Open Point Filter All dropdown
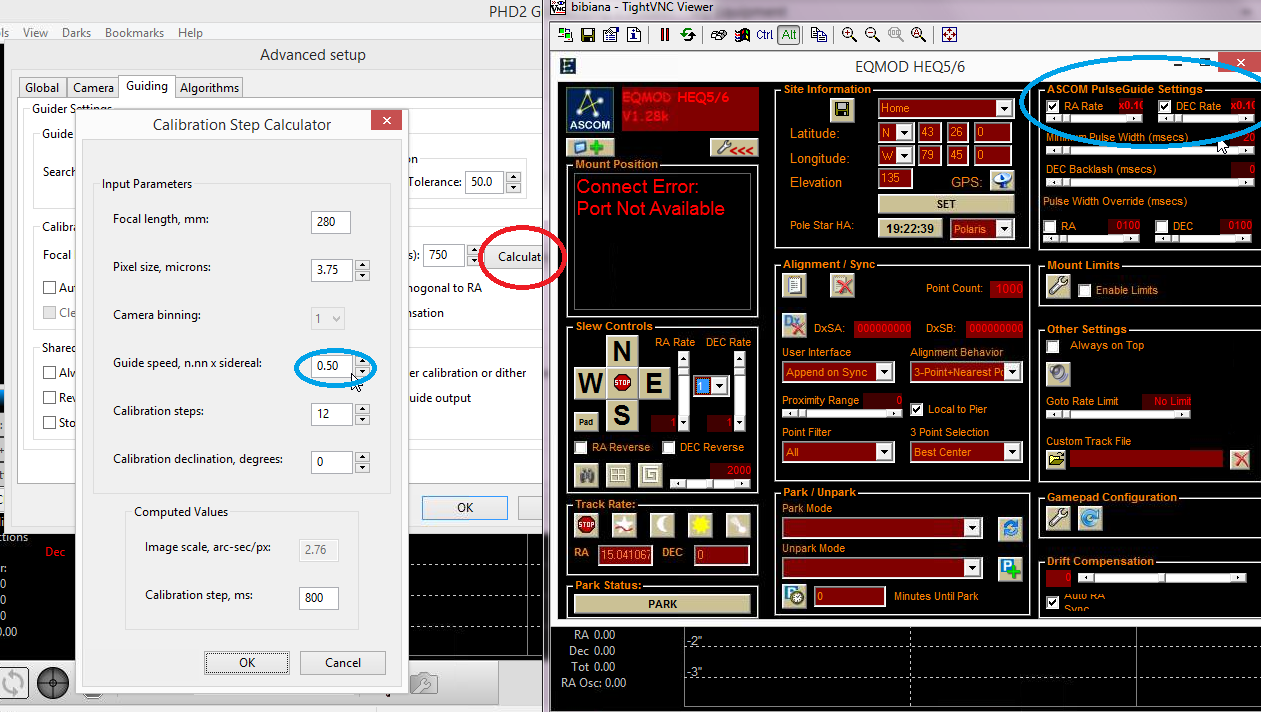 pyautogui.click(x=884, y=452)
